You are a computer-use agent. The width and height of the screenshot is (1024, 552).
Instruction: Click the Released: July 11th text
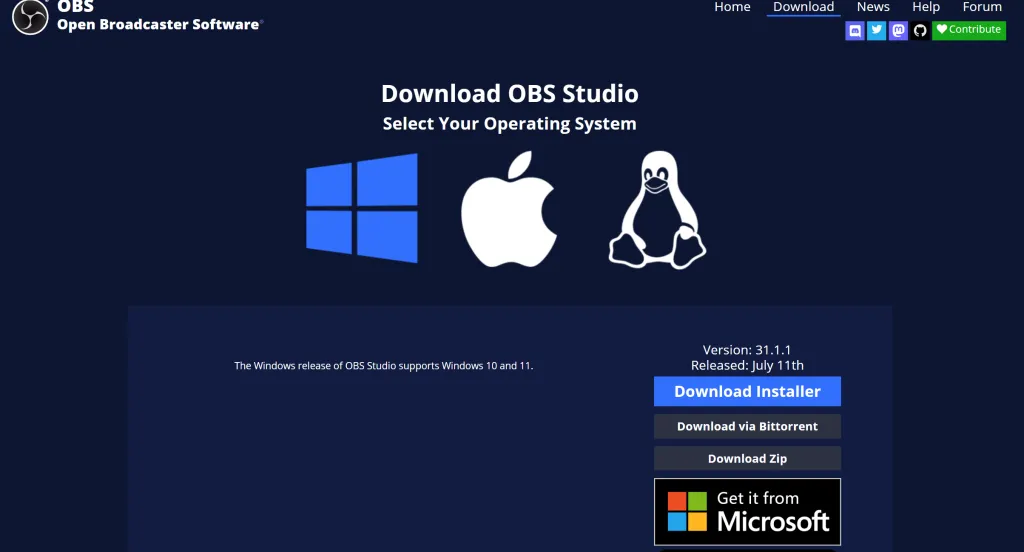pyautogui.click(x=747, y=366)
